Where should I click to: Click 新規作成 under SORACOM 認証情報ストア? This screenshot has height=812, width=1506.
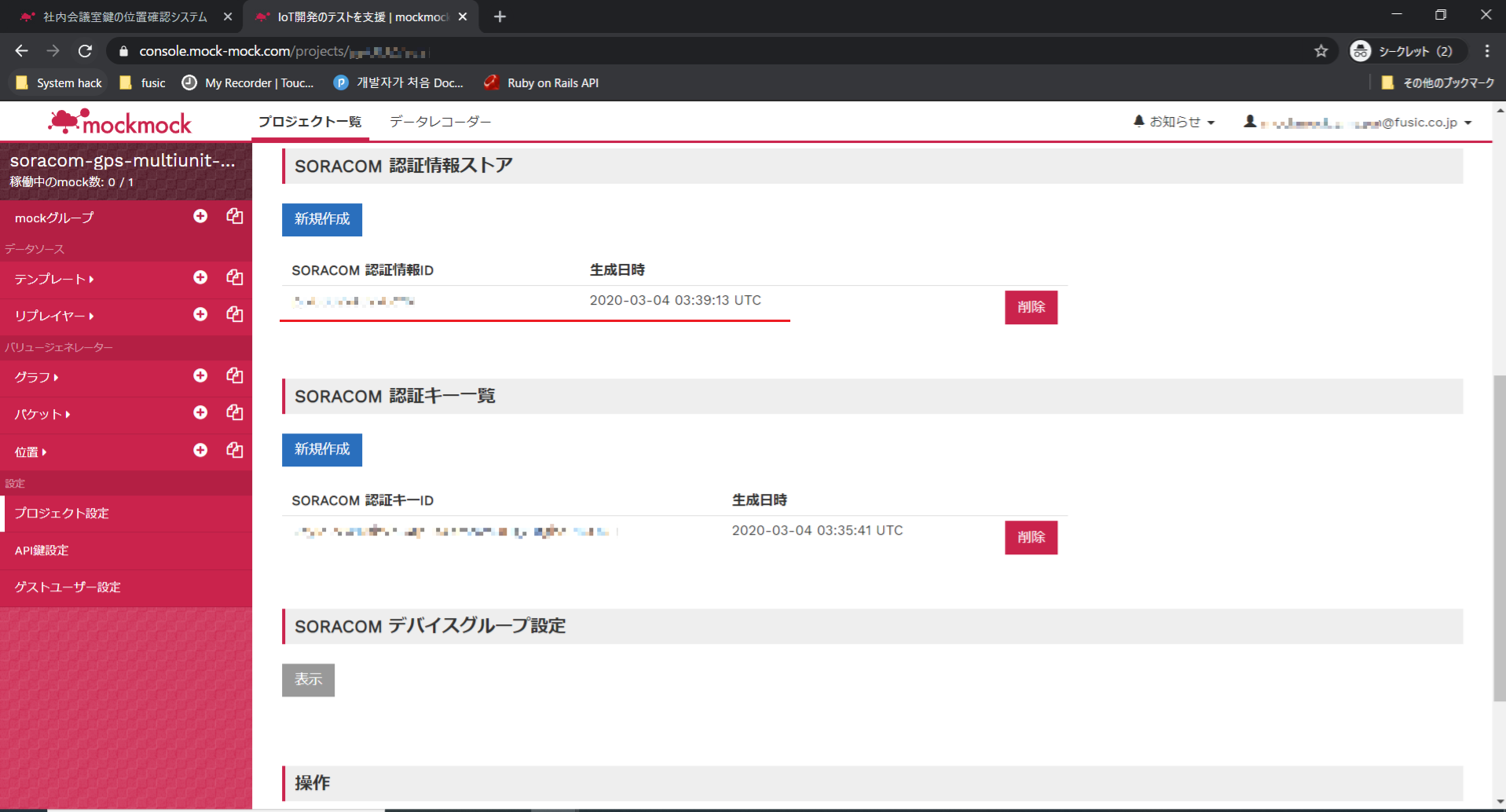pos(321,219)
